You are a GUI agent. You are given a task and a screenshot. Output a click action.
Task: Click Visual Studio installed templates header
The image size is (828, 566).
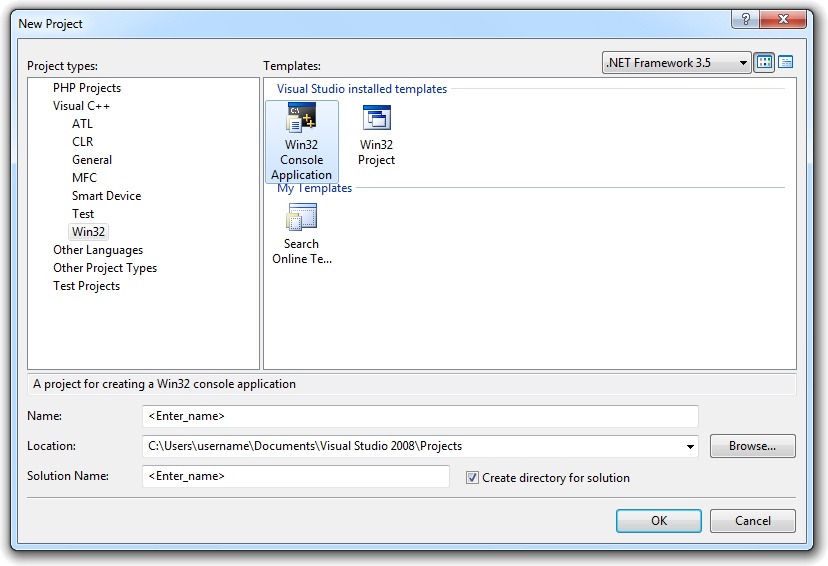tap(362, 89)
